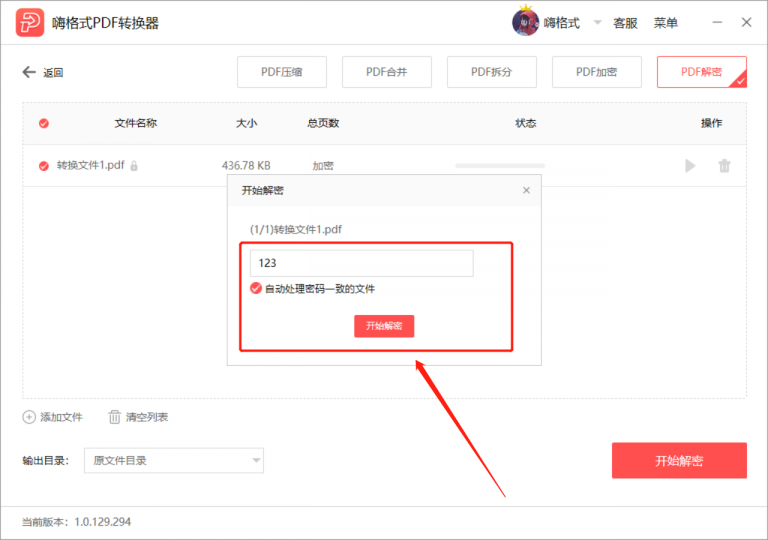The height and width of the screenshot is (540, 768).
Task: Click the progress bar of 转换文件1.pdf
Action: (500, 166)
